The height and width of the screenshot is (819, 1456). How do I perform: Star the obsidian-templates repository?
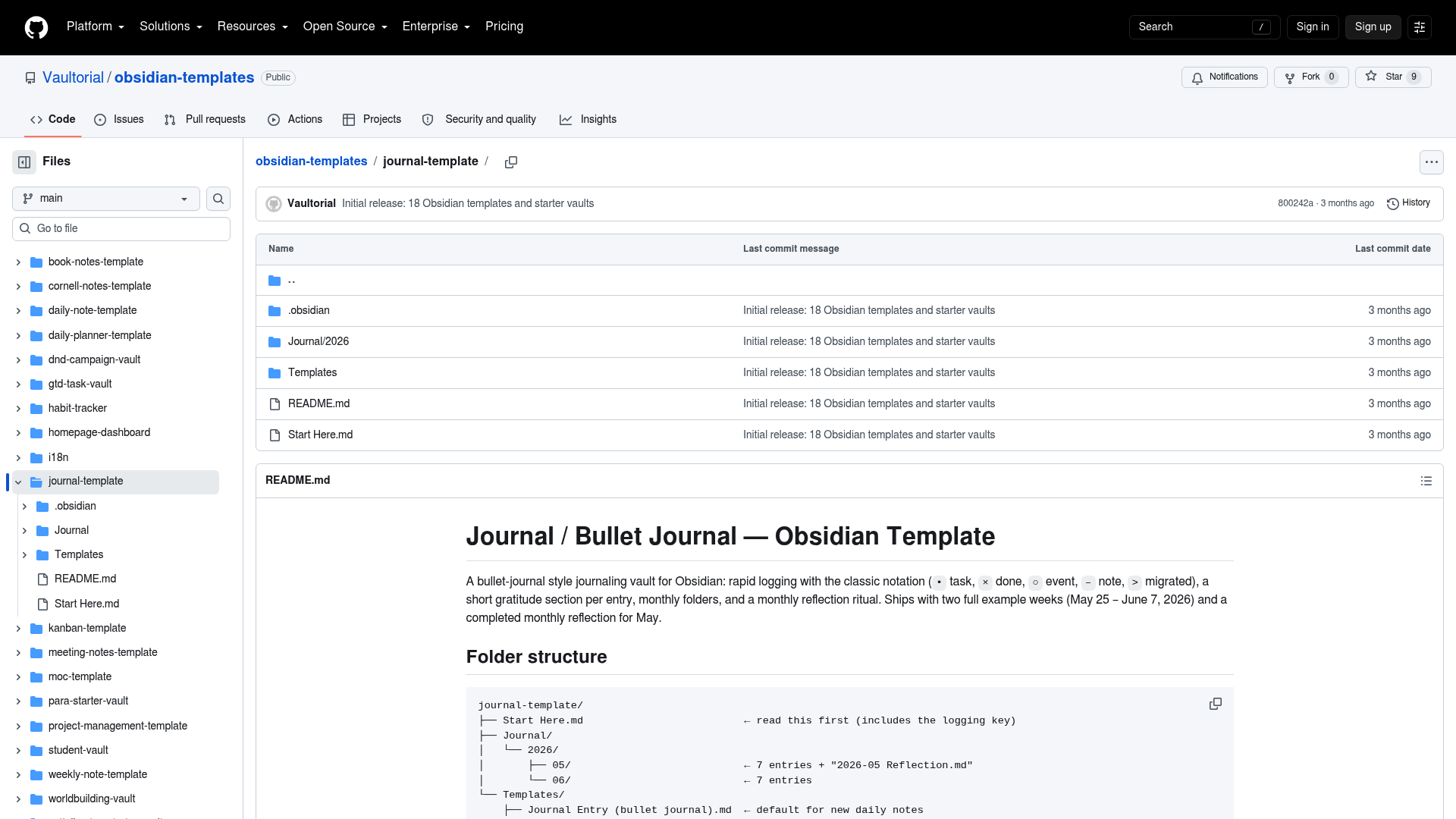coord(1393,77)
